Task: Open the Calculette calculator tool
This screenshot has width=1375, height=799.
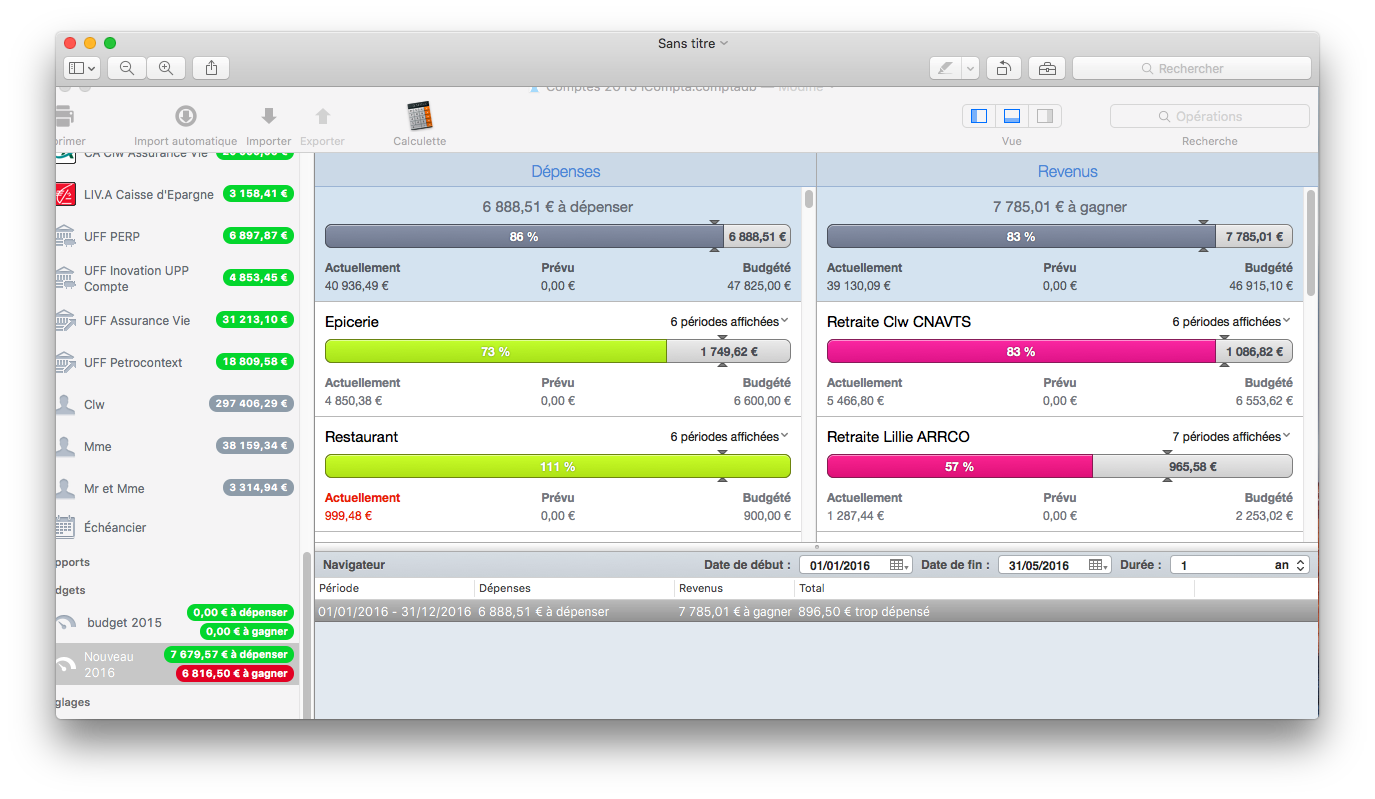Action: 419,117
